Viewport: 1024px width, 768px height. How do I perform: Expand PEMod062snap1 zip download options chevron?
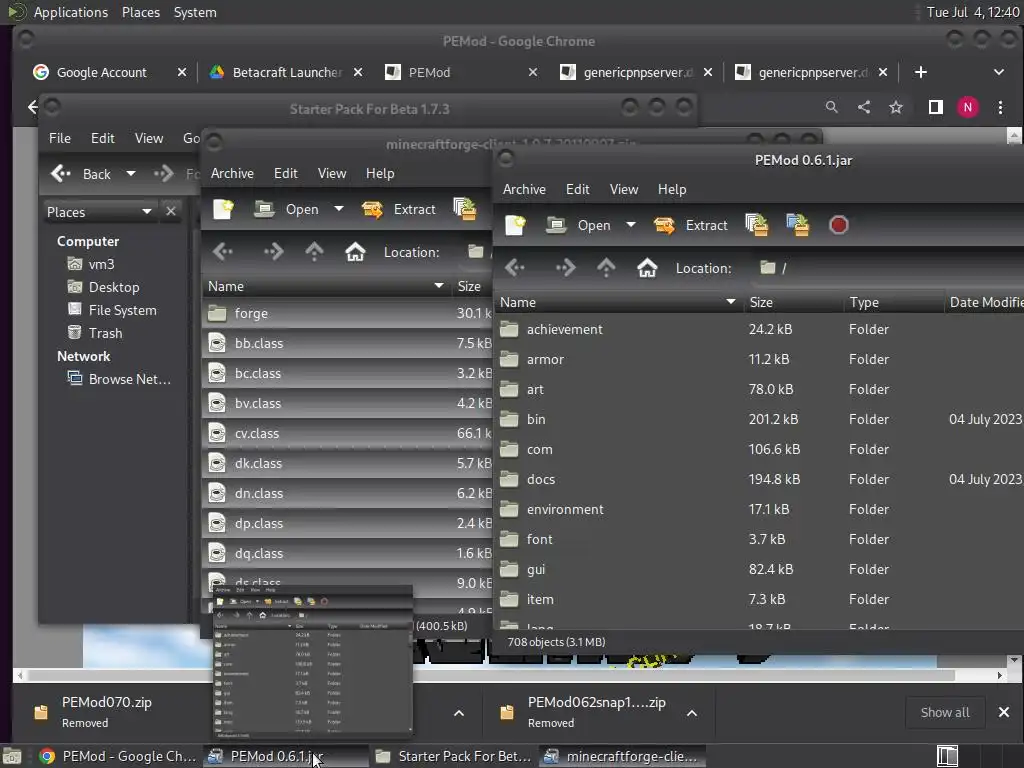(692, 713)
